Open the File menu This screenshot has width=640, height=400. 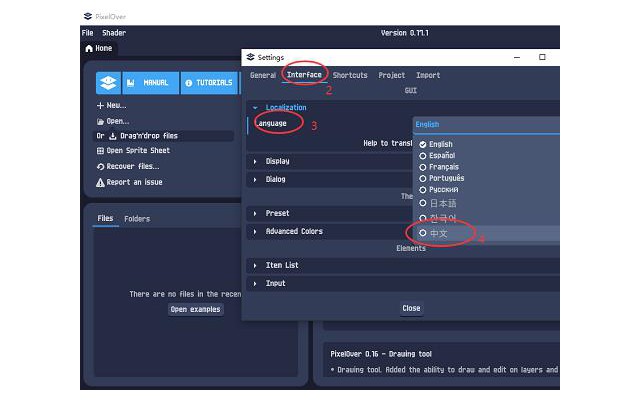tap(87, 33)
